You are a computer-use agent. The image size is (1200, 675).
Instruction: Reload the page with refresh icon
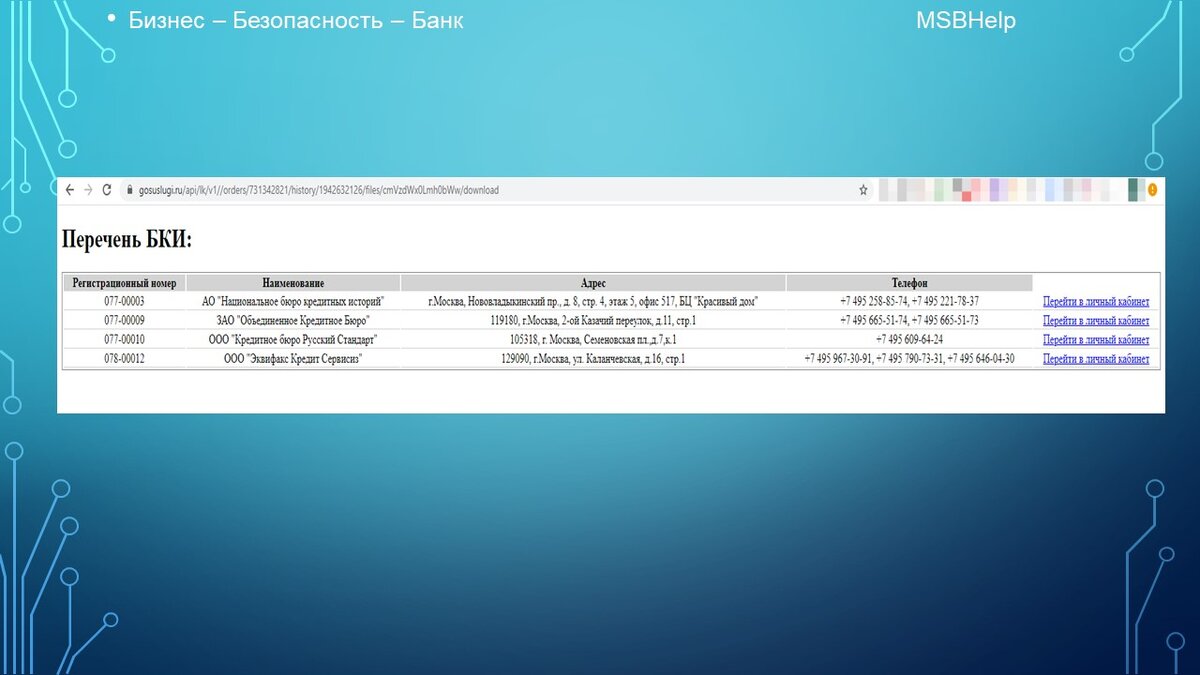pos(107,190)
